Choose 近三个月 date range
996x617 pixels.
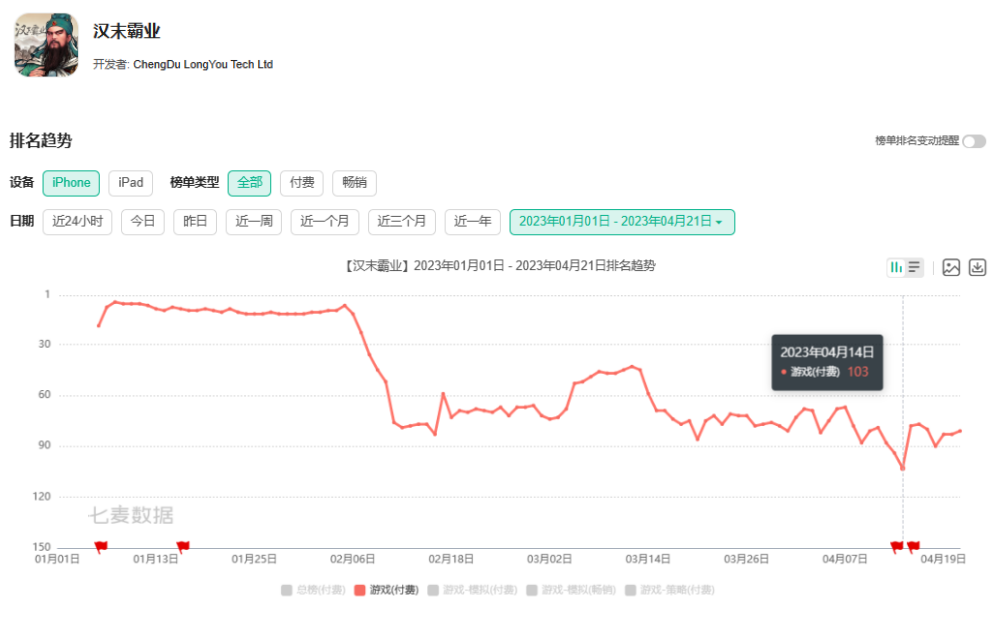click(402, 222)
